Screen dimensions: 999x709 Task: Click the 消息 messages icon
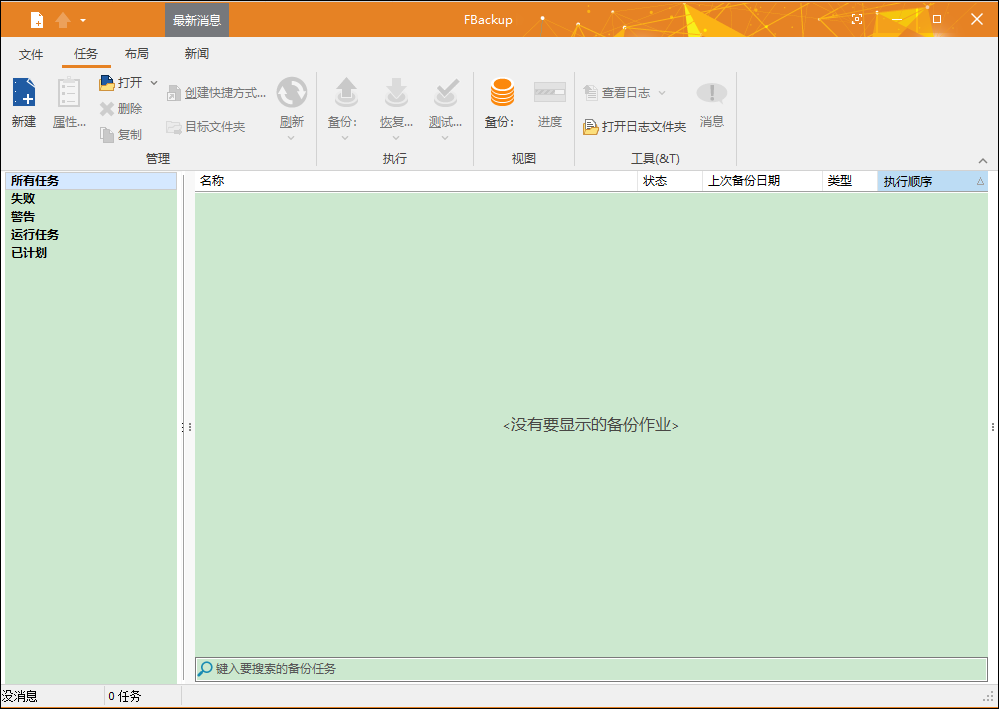pos(712,94)
